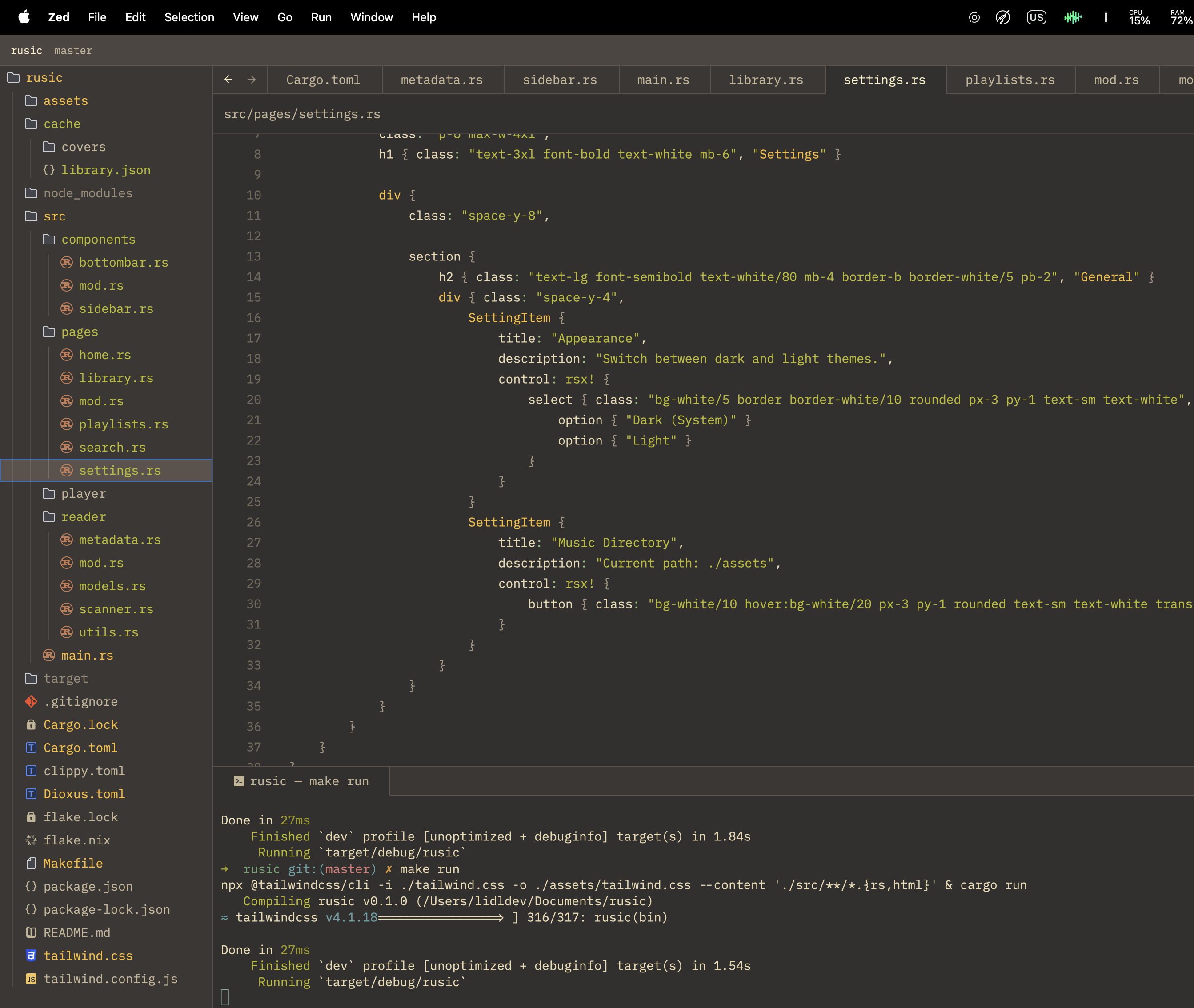Click the snowflake icon beside flake.nix
1194x1008 pixels.
[x=32, y=840]
